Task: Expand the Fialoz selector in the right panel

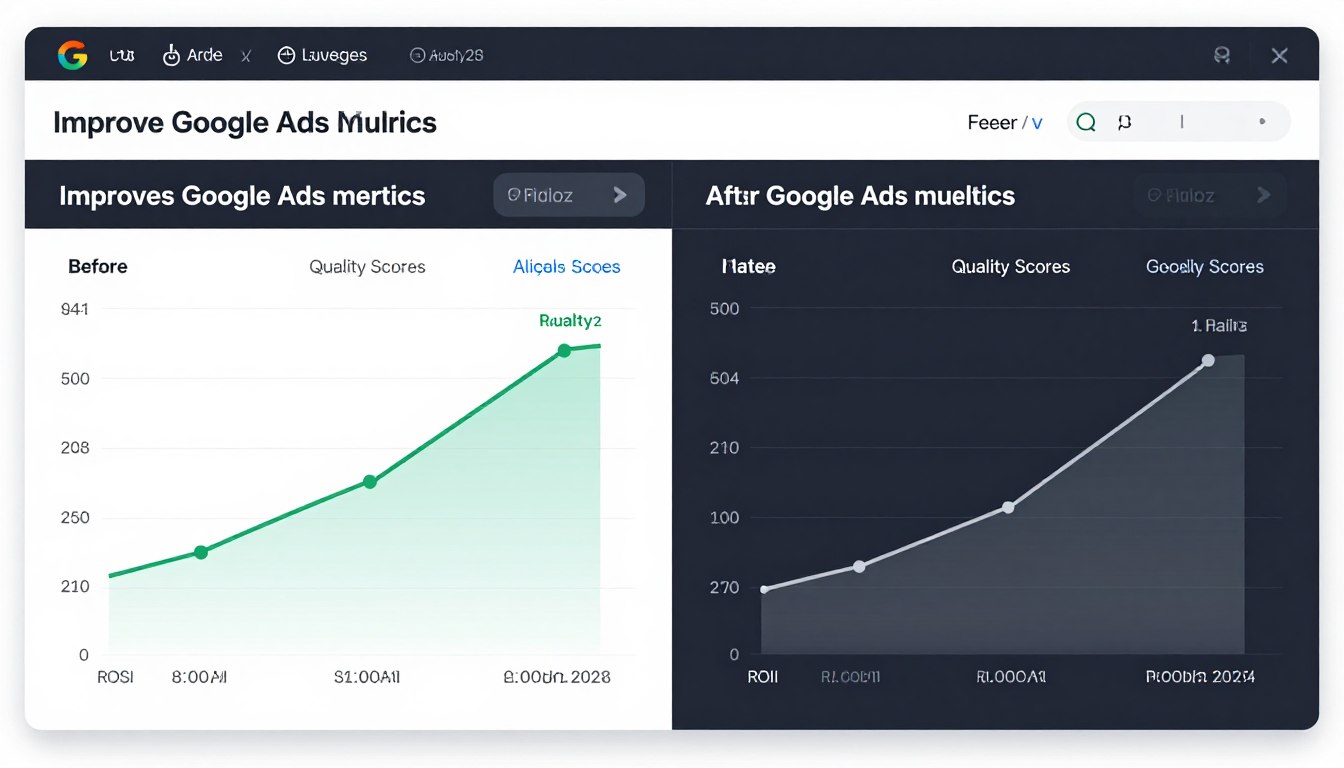Action: (1210, 195)
